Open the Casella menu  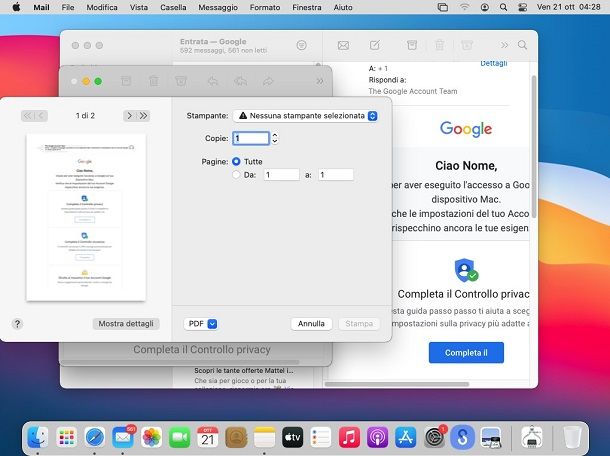click(x=173, y=7)
